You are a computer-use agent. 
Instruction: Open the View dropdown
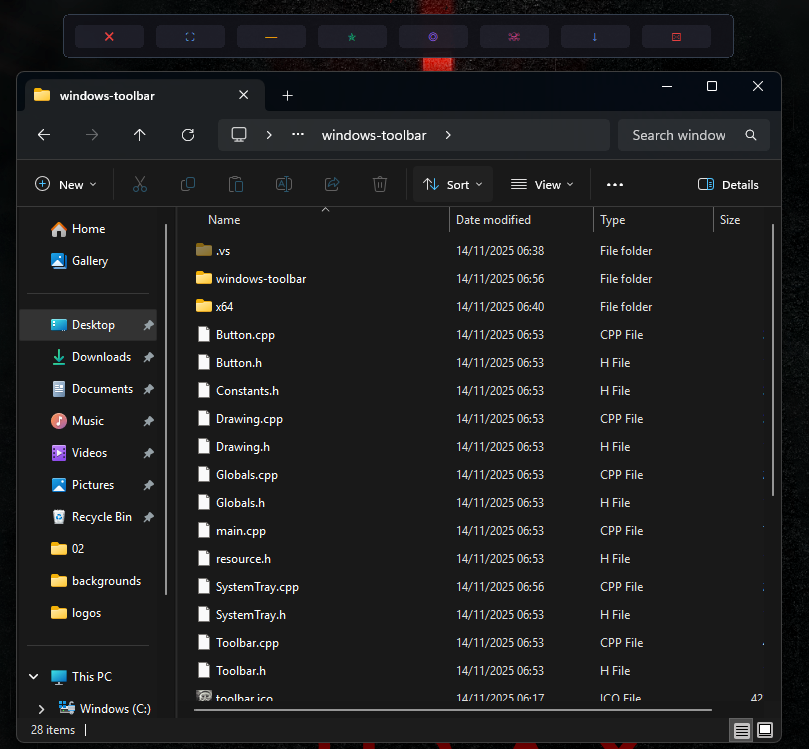(x=542, y=184)
